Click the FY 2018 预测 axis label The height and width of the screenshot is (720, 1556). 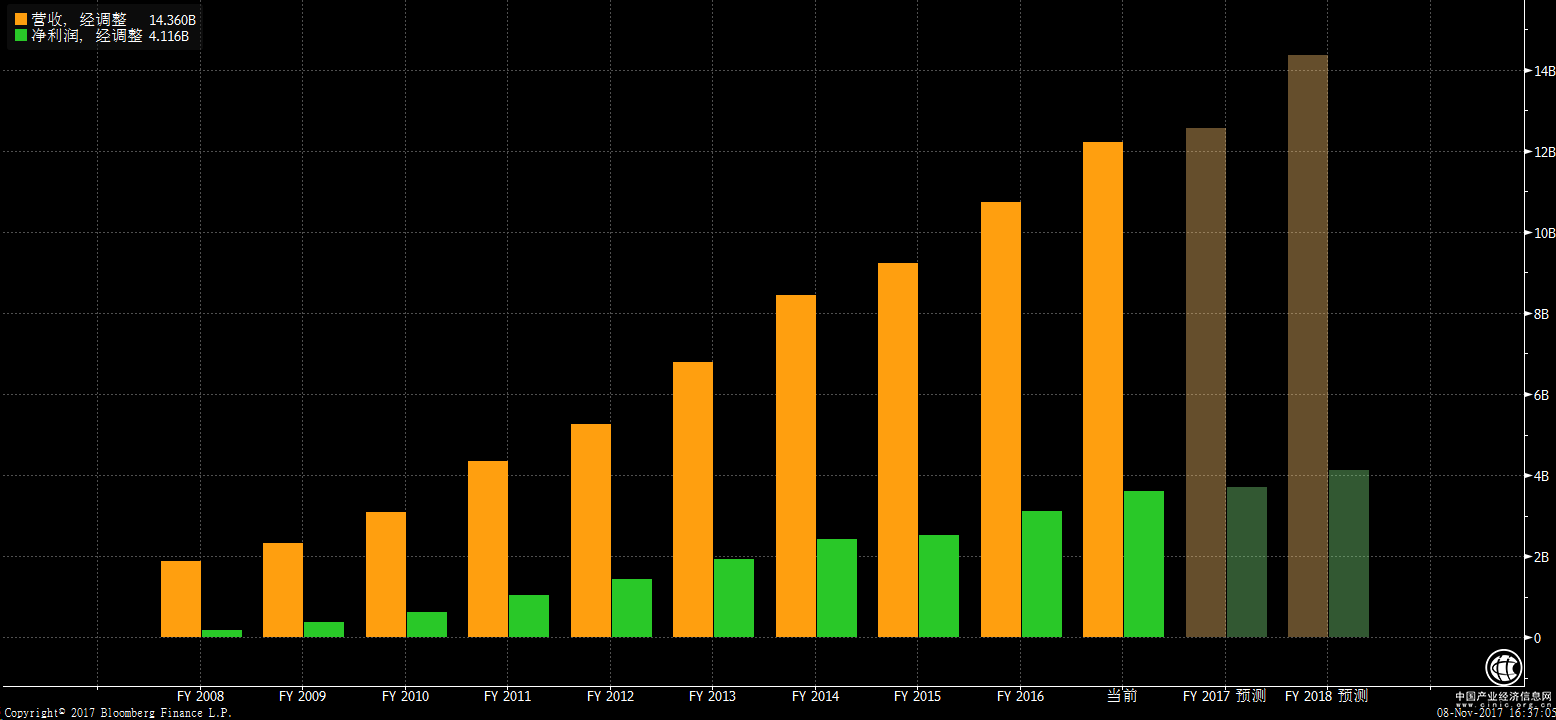click(x=1326, y=696)
